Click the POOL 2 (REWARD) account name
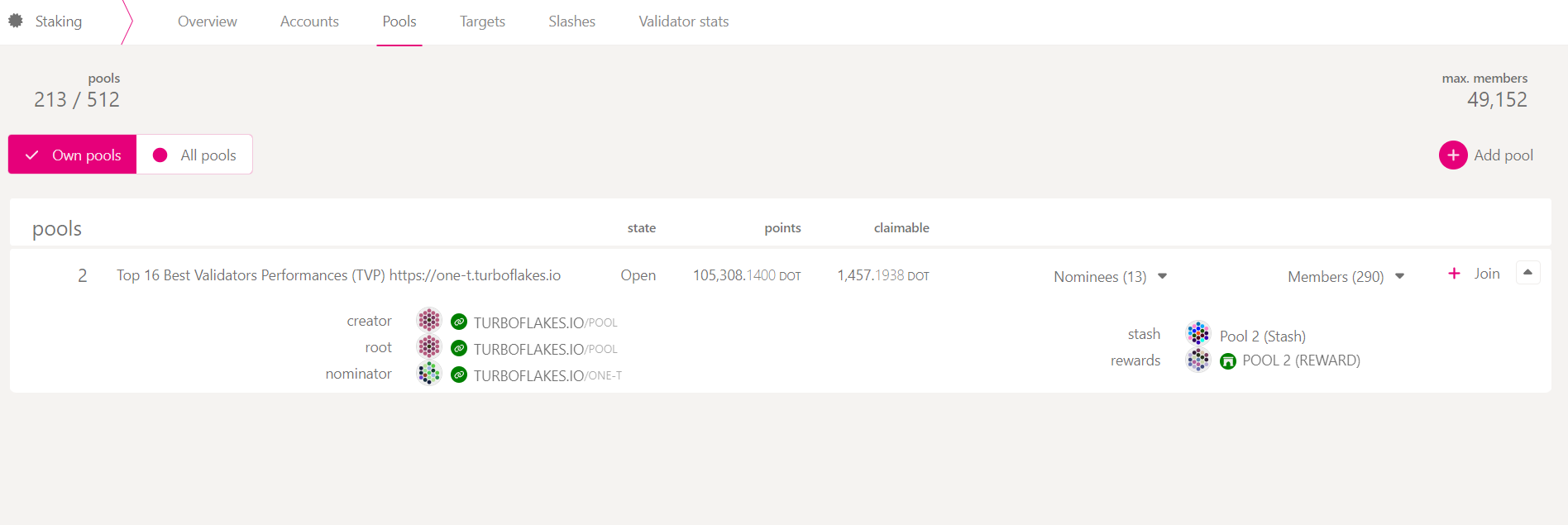 pos(1301,360)
